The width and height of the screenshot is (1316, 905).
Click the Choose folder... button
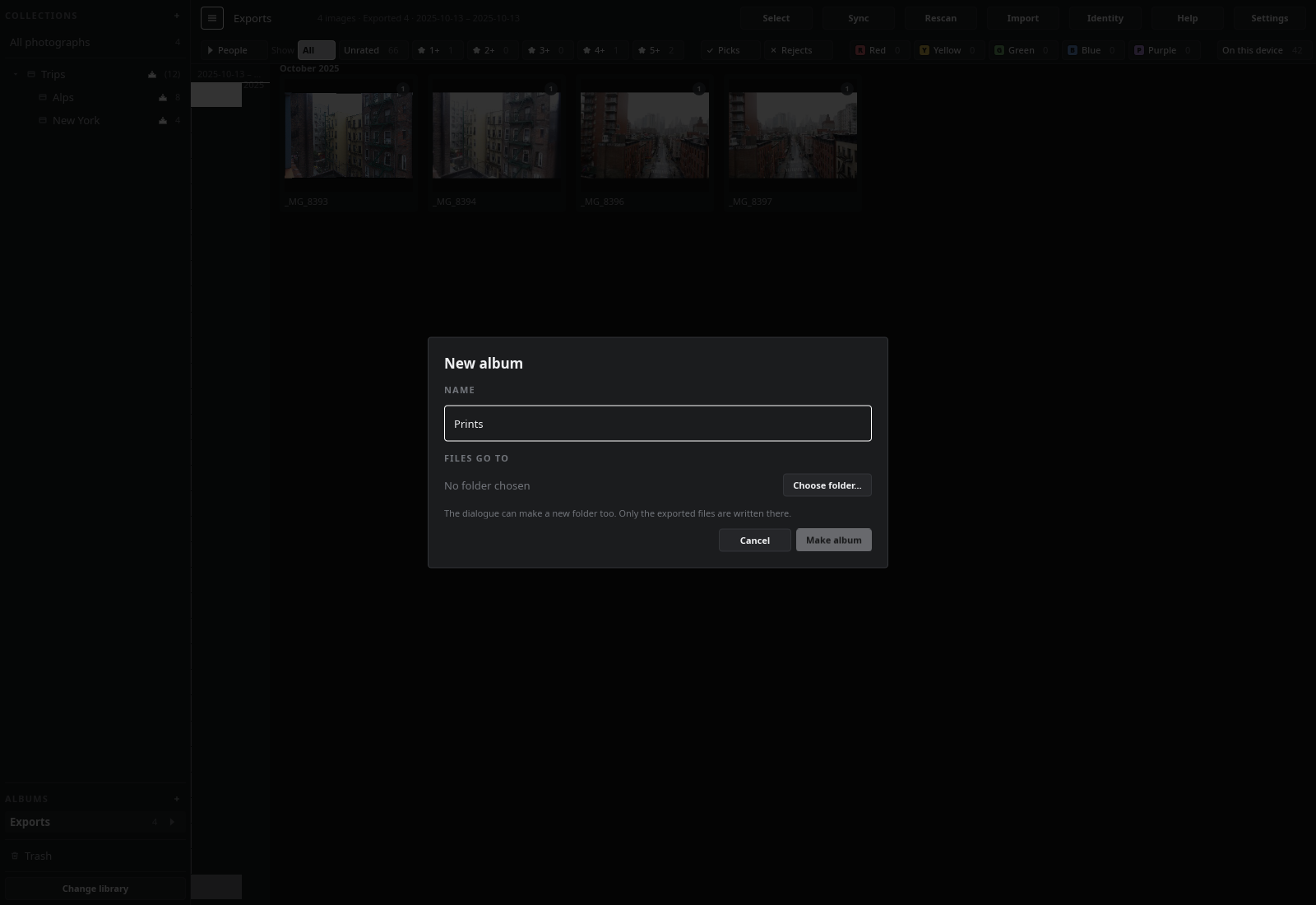point(827,485)
